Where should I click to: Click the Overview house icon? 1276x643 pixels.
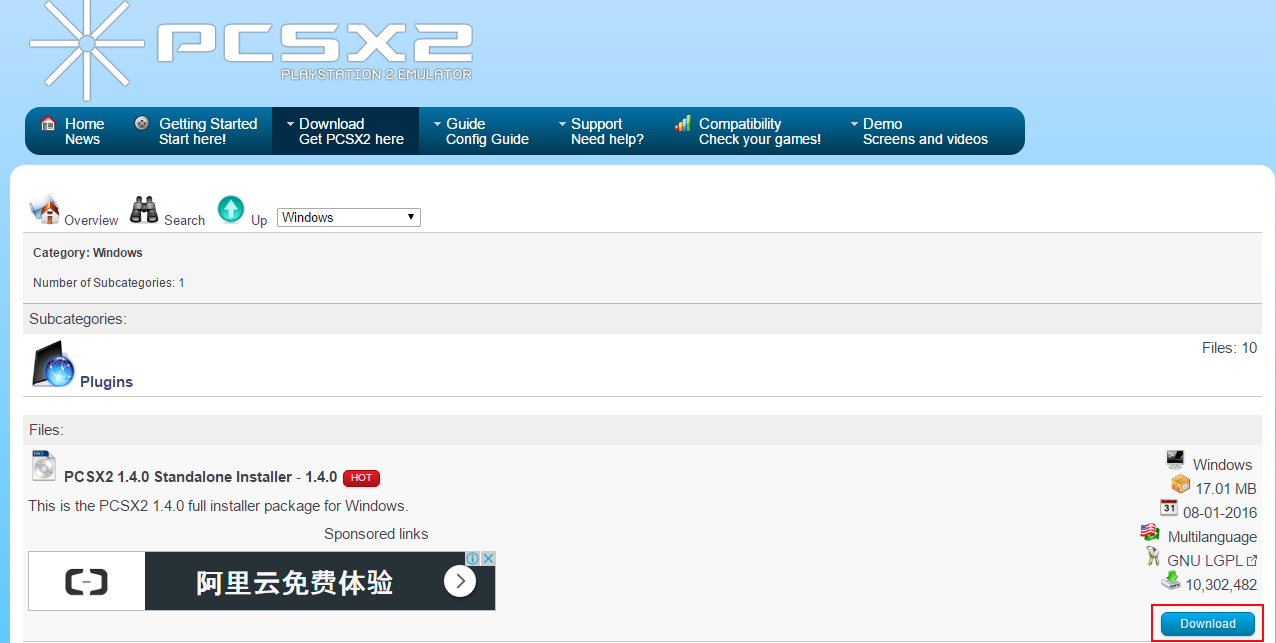(45, 210)
